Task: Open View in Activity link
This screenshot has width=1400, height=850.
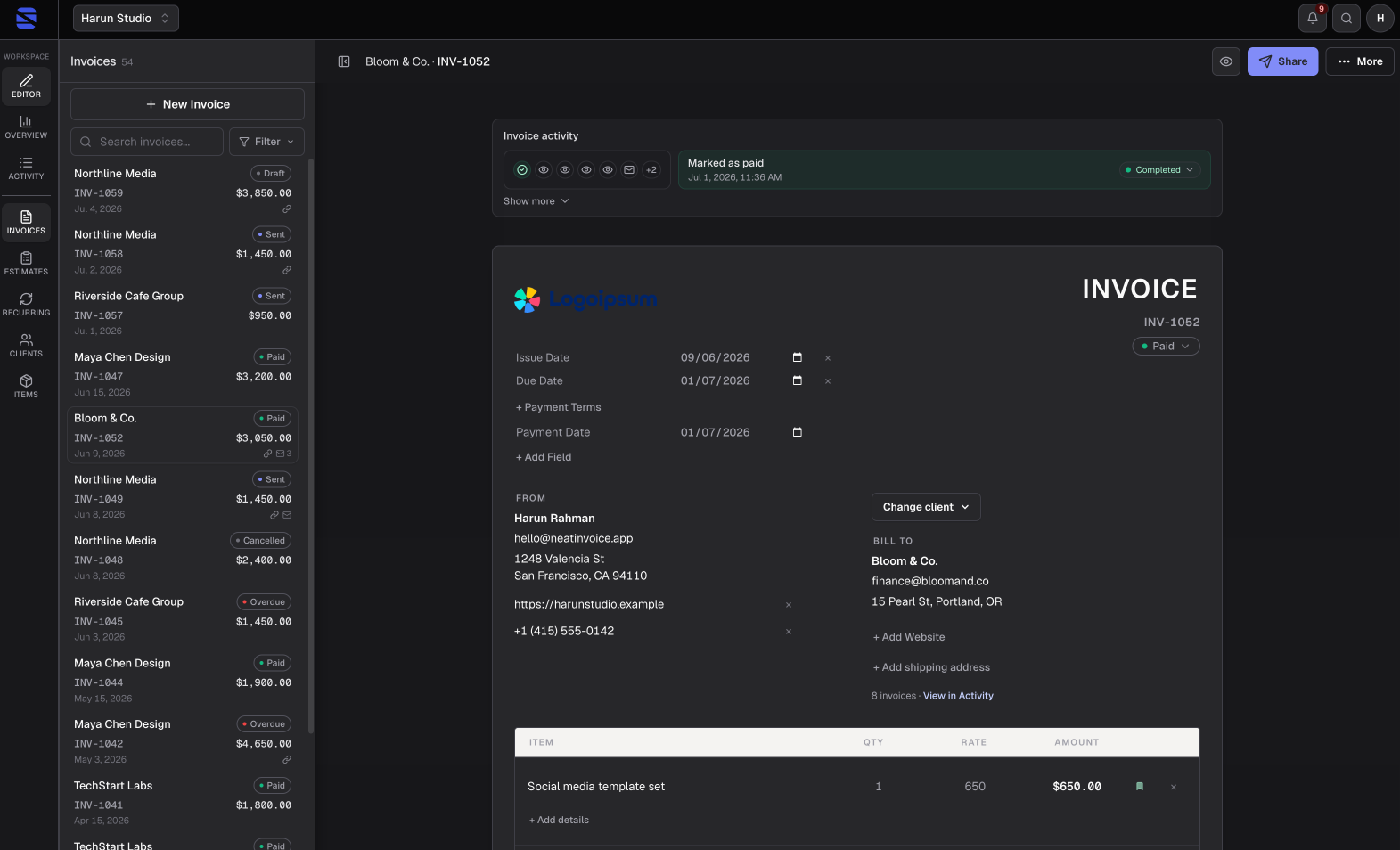Action: pos(958,696)
